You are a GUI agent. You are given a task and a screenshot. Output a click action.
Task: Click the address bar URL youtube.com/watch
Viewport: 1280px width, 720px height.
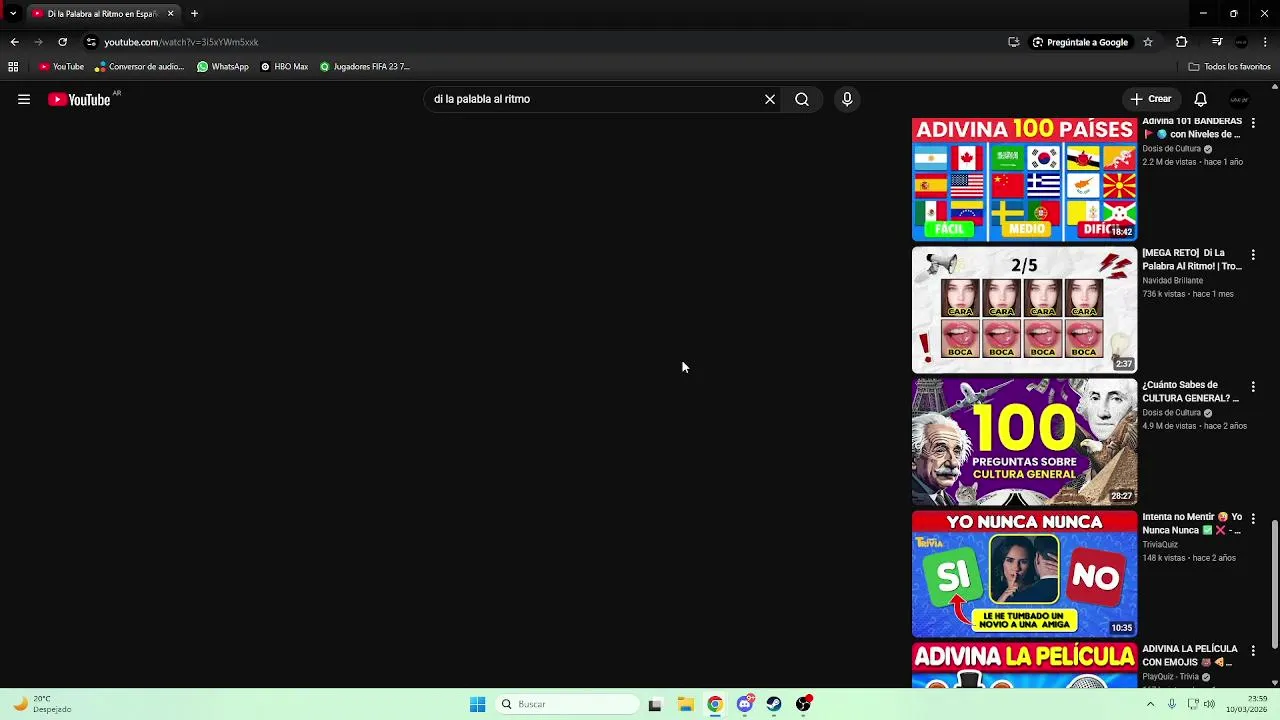click(x=181, y=42)
